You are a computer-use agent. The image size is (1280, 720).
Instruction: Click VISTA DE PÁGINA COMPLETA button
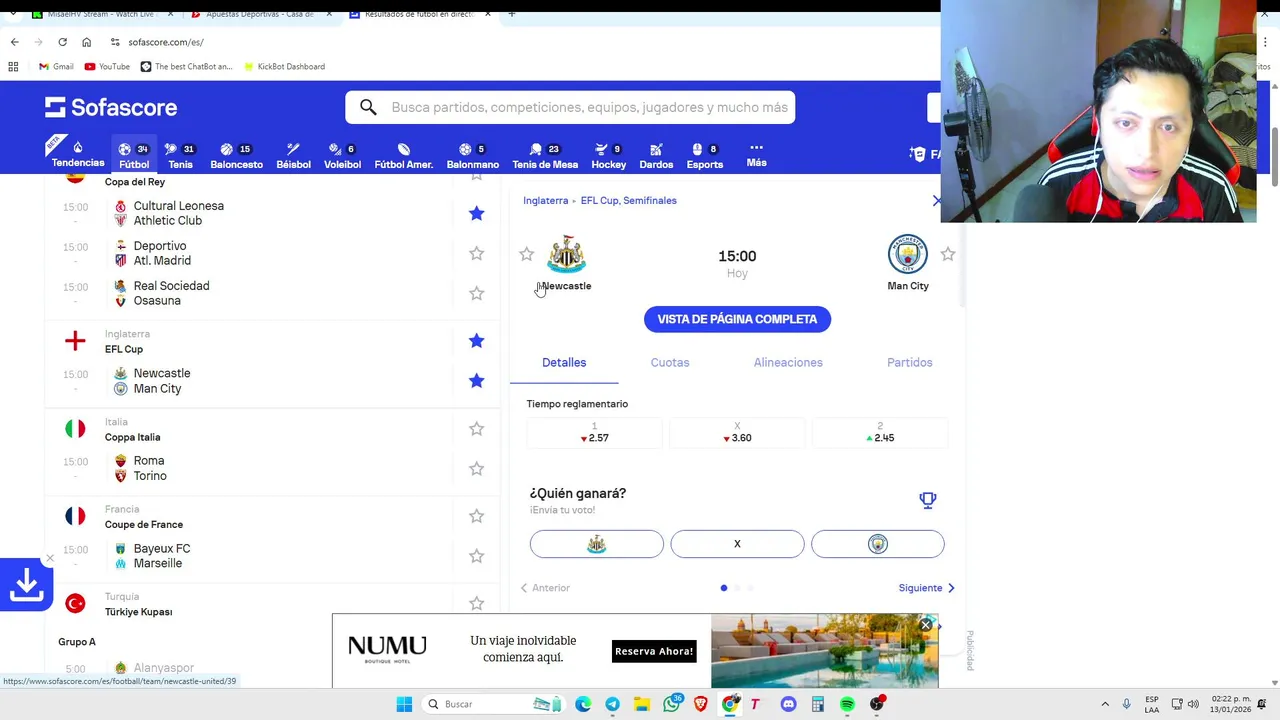tap(737, 319)
